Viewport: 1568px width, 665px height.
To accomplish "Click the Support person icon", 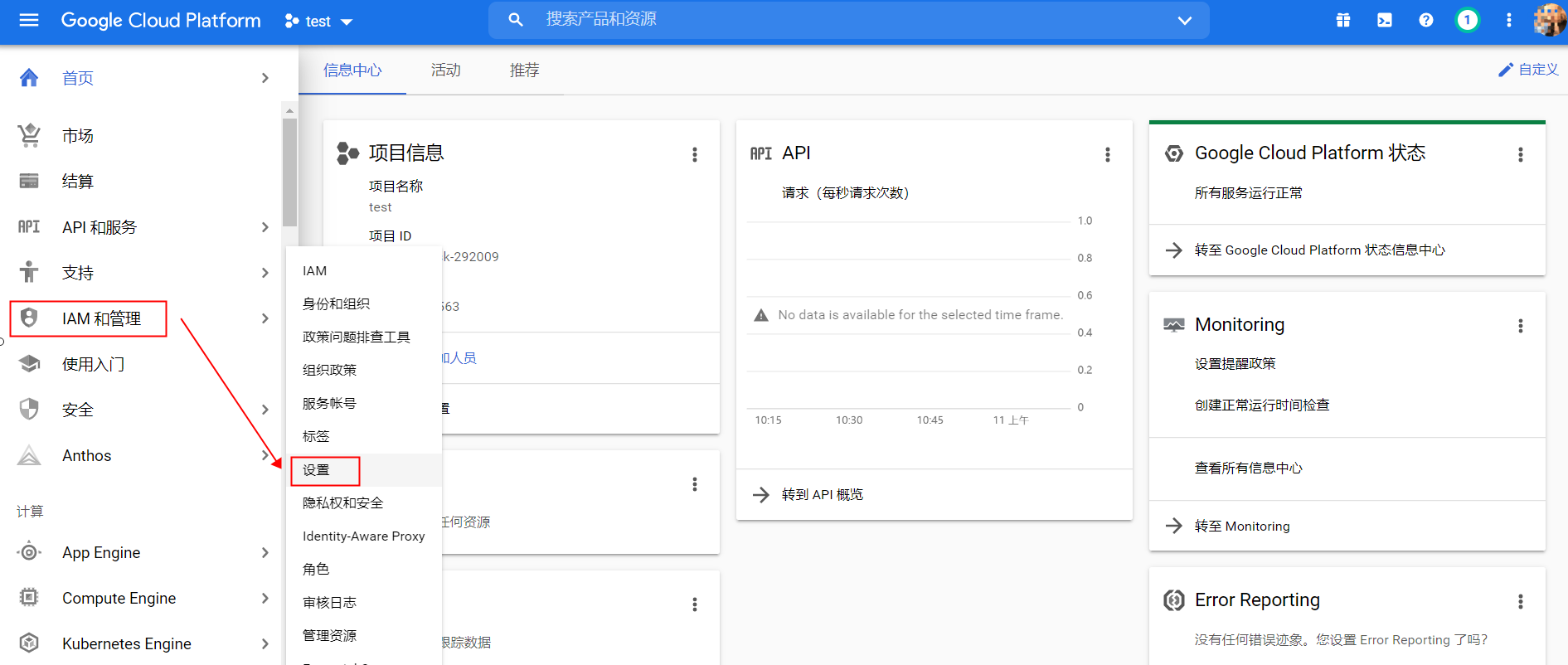I will click(29, 272).
